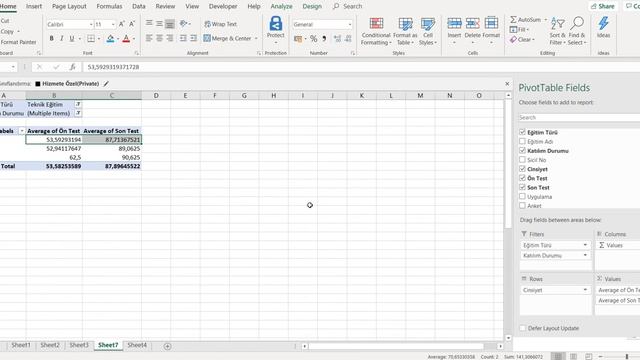640x360 pixels.
Task: Apply the red Font Color
Action: (x=126, y=38)
